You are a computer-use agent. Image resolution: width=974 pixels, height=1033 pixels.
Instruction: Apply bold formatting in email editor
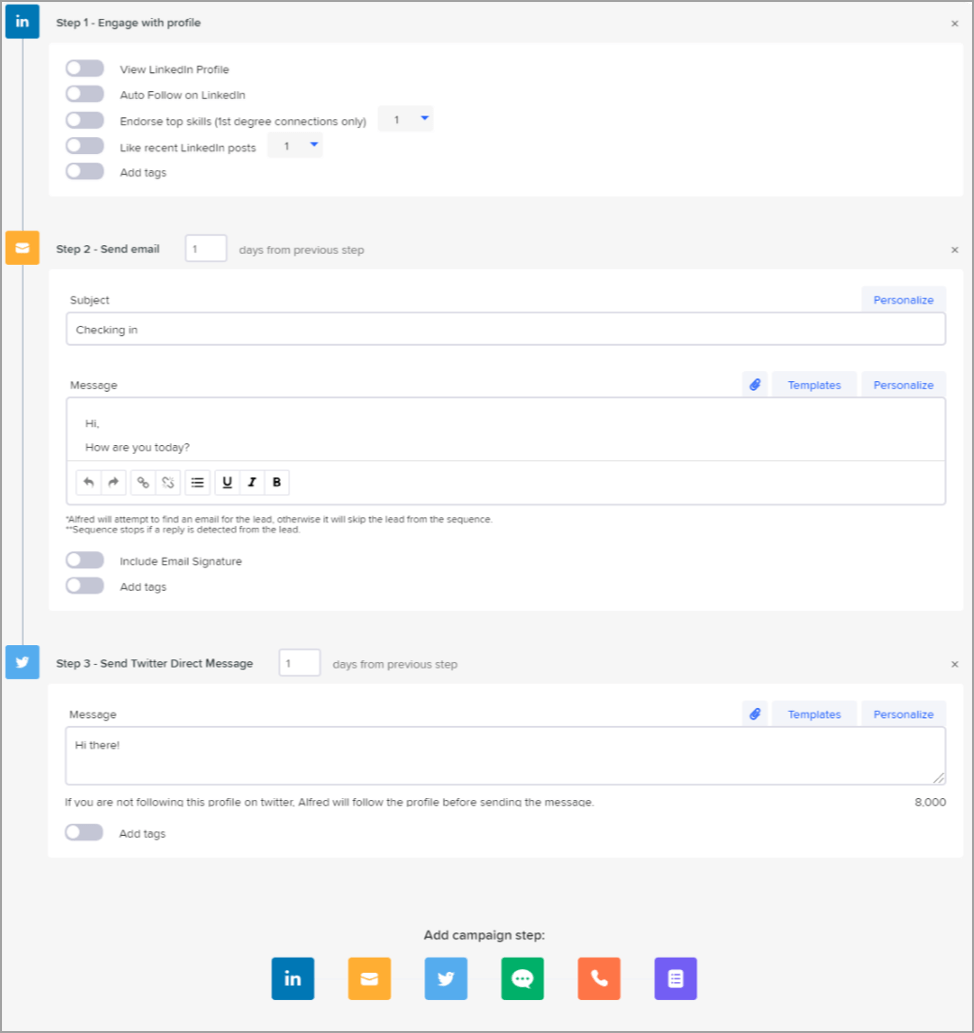coord(277,483)
